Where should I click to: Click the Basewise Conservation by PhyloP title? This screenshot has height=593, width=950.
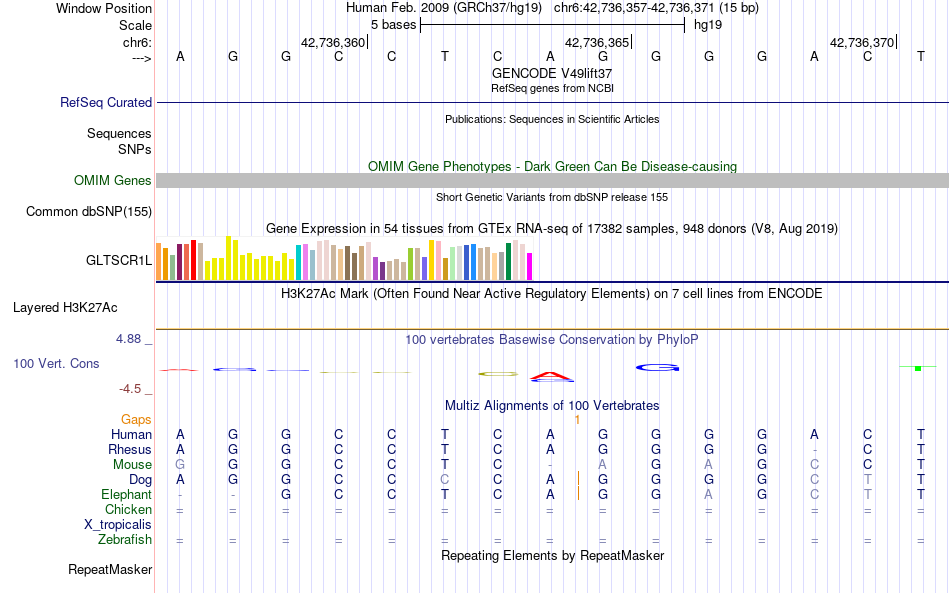click(x=552, y=340)
